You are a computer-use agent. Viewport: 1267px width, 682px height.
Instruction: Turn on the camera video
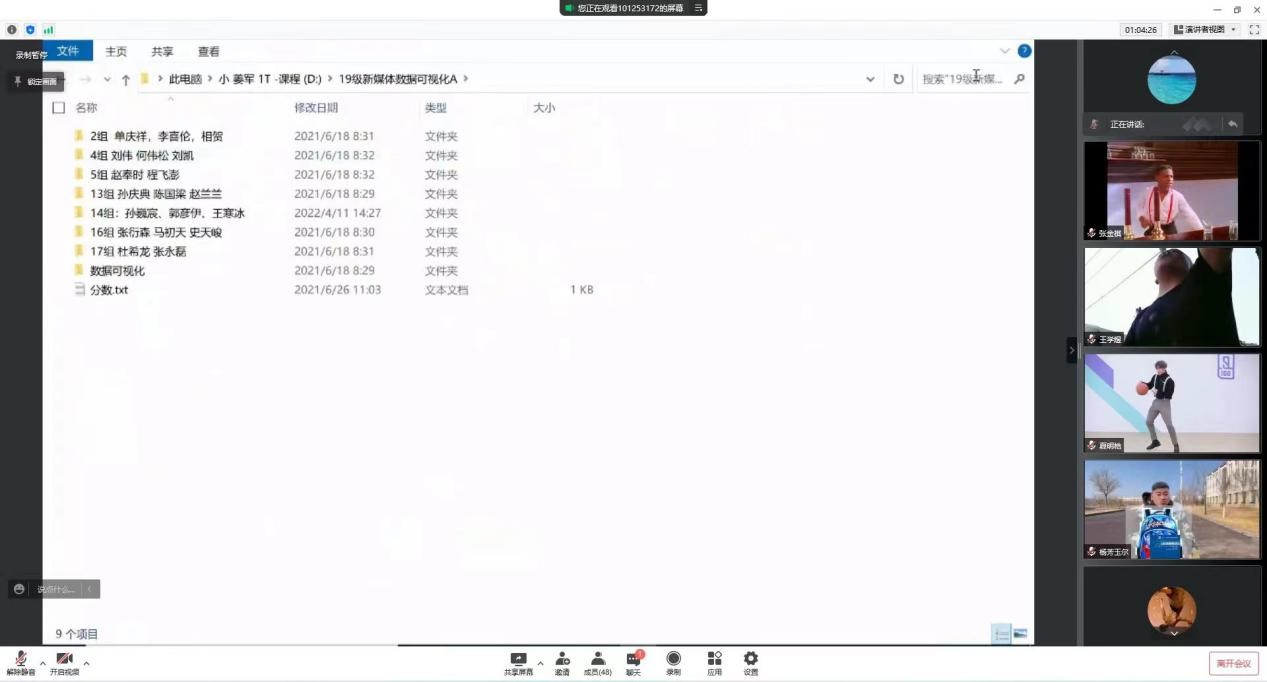tap(64, 663)
